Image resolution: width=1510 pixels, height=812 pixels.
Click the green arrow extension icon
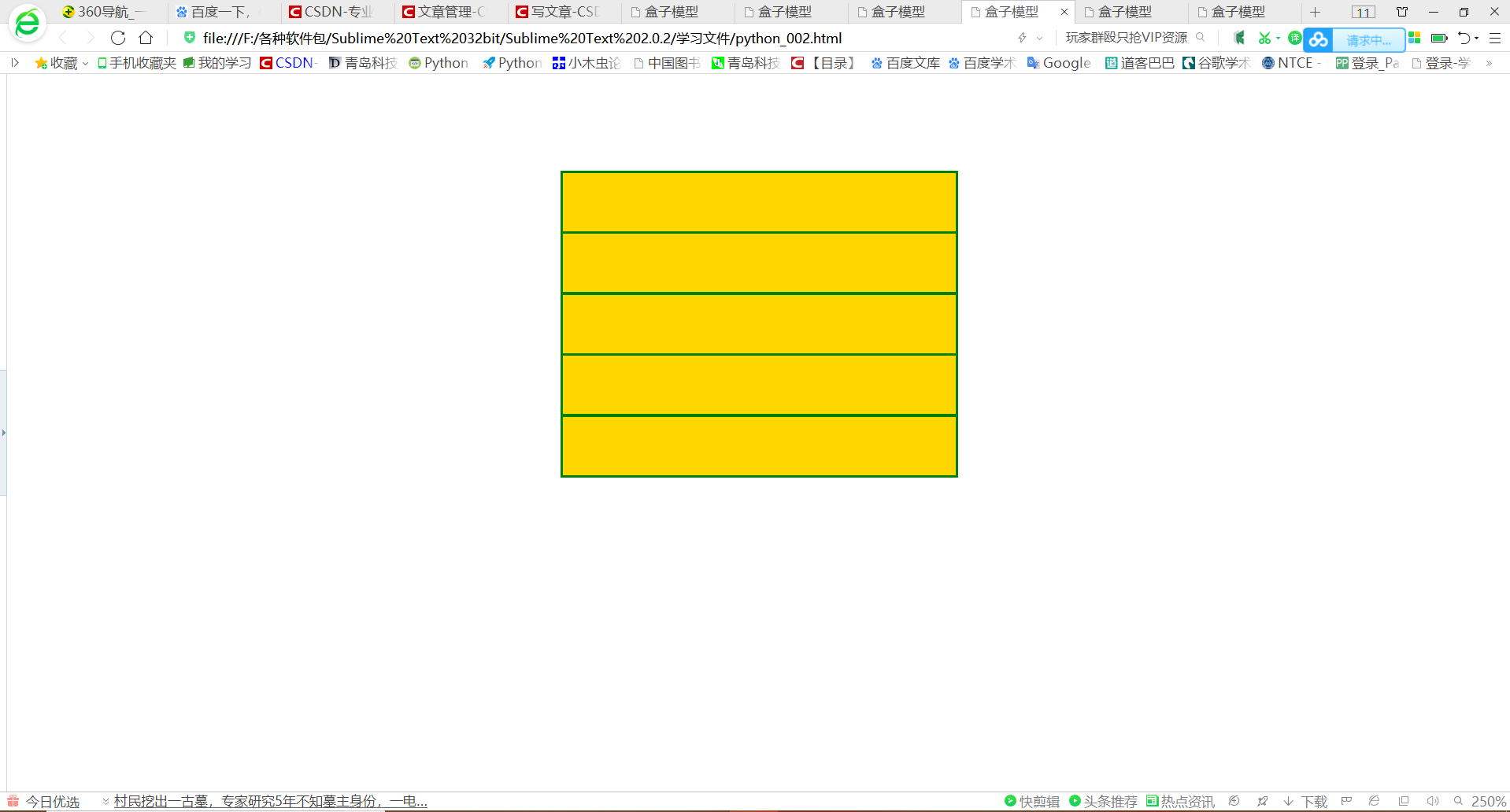pyautogui.click(x=1239, y=38)
